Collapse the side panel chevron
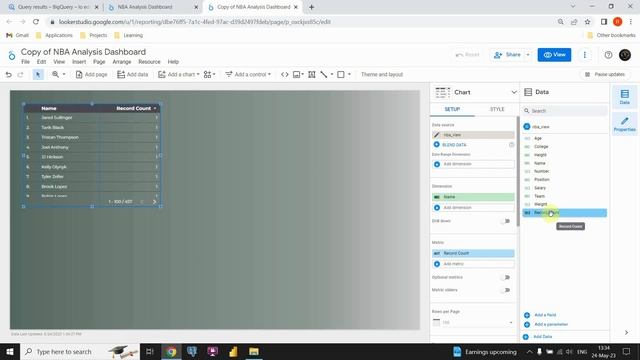 626,333
